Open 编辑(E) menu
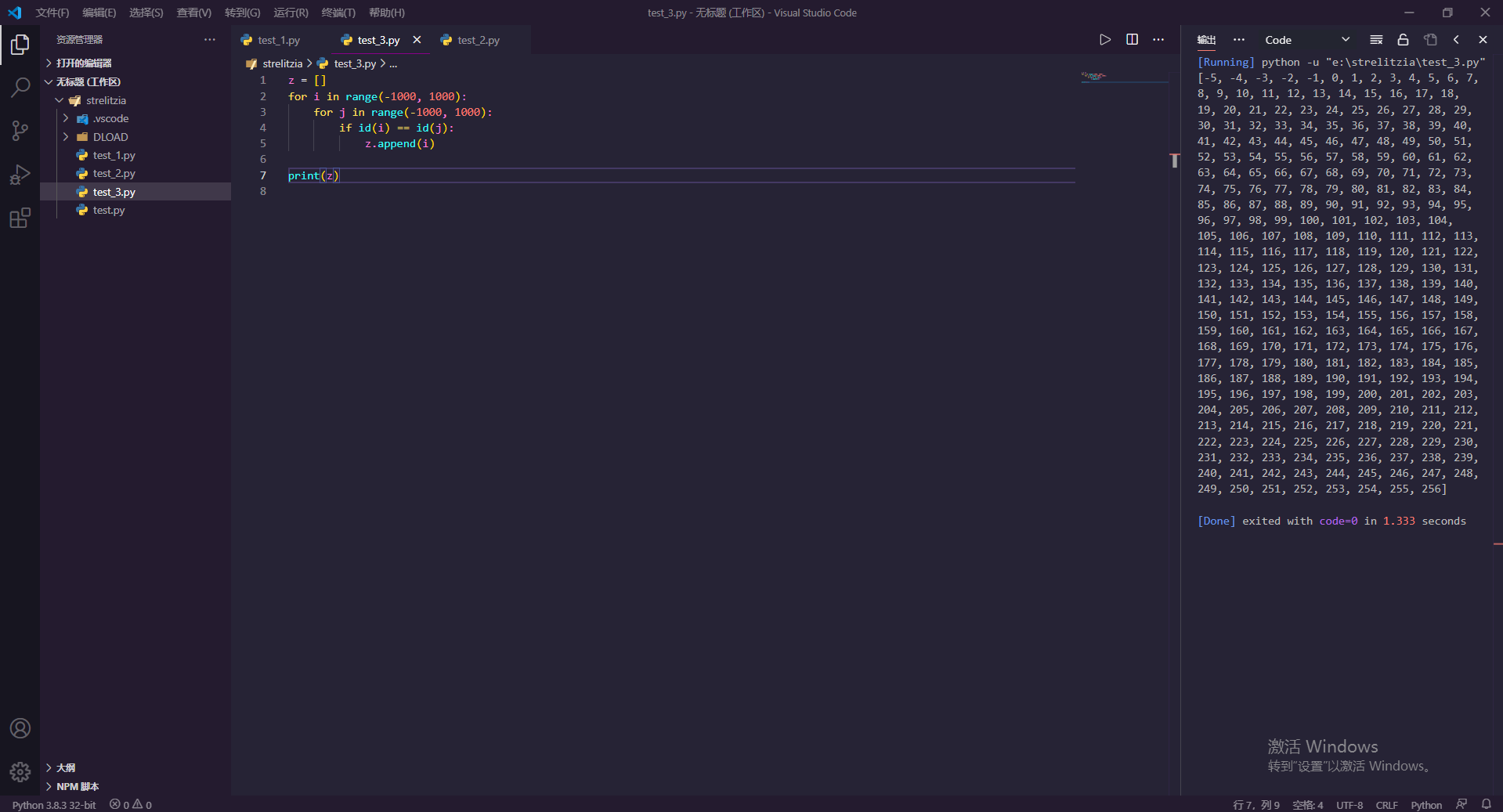Viewport: 1503px width, 812px height. [x=99, y=13]
